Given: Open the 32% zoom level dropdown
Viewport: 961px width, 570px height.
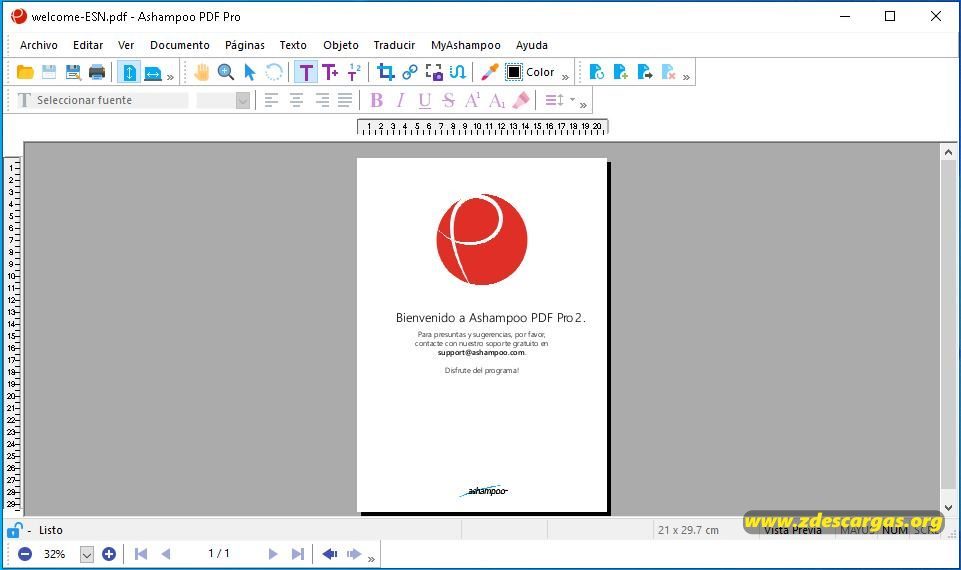Looking at the screenshot, I should pos(87,554).
